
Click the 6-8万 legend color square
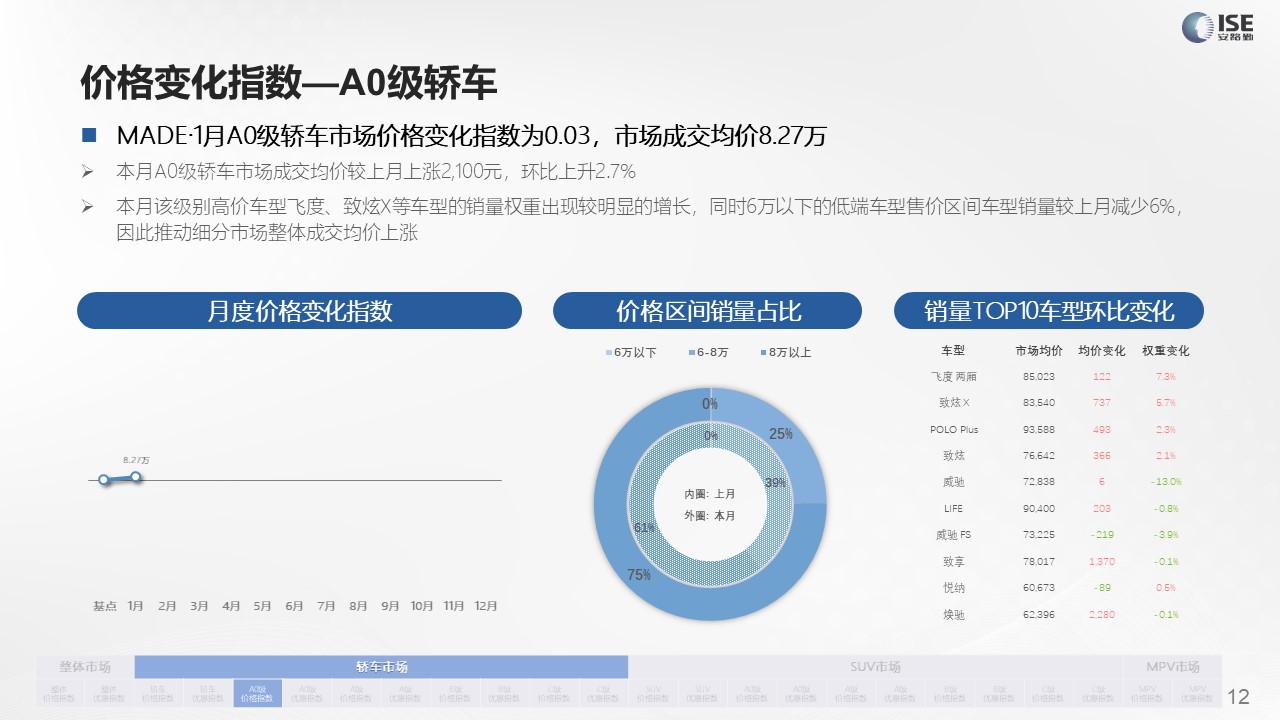[x=691, y=353]
